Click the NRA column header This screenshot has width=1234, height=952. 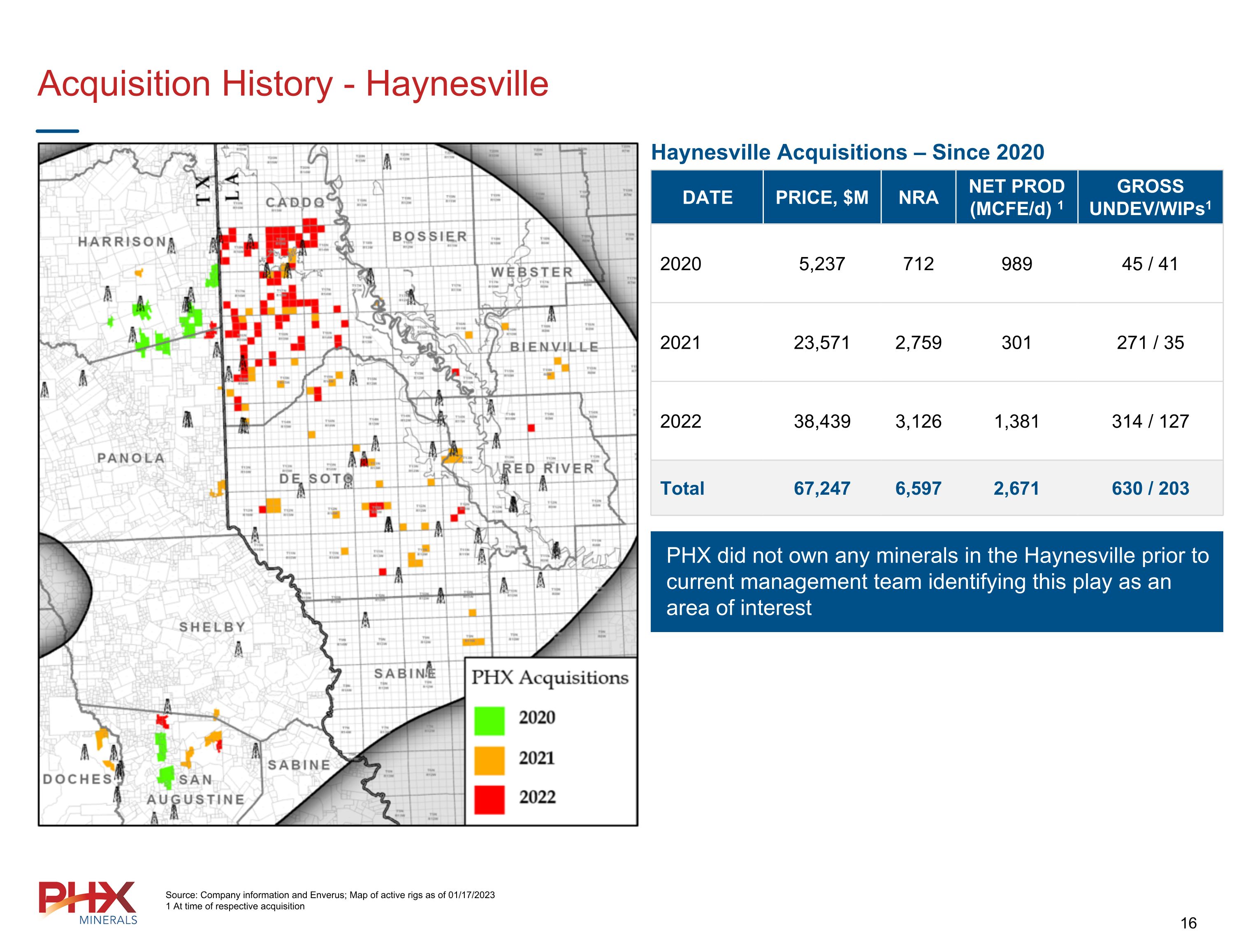918,197
